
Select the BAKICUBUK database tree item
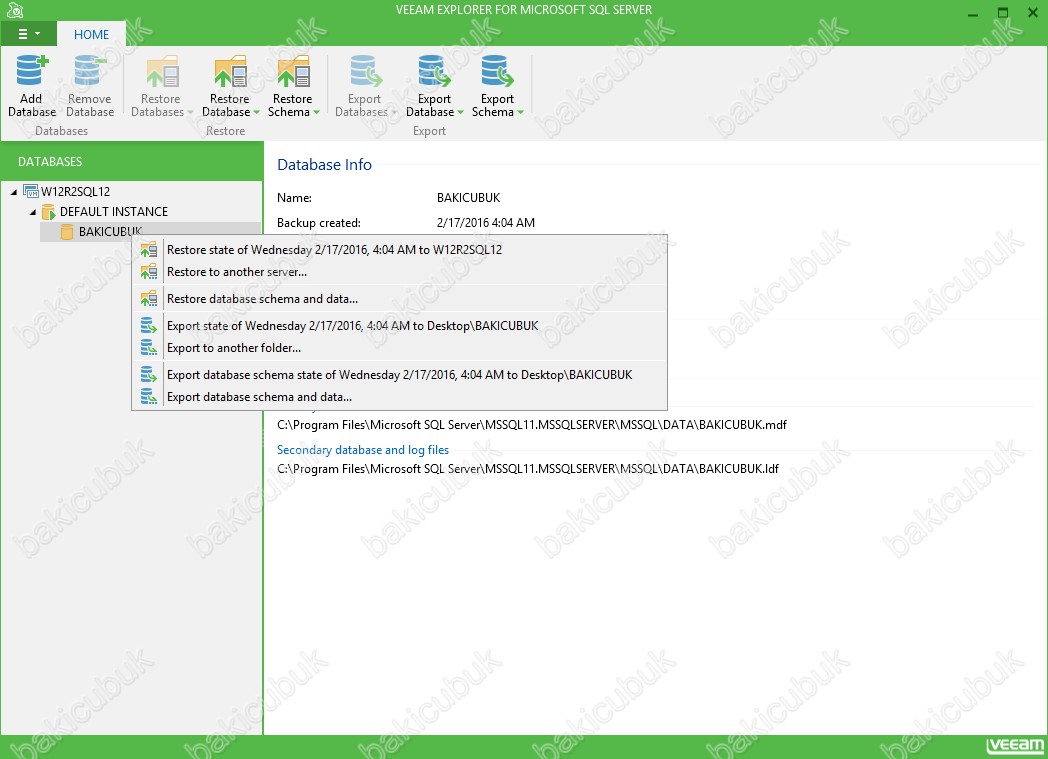[110, 232]
